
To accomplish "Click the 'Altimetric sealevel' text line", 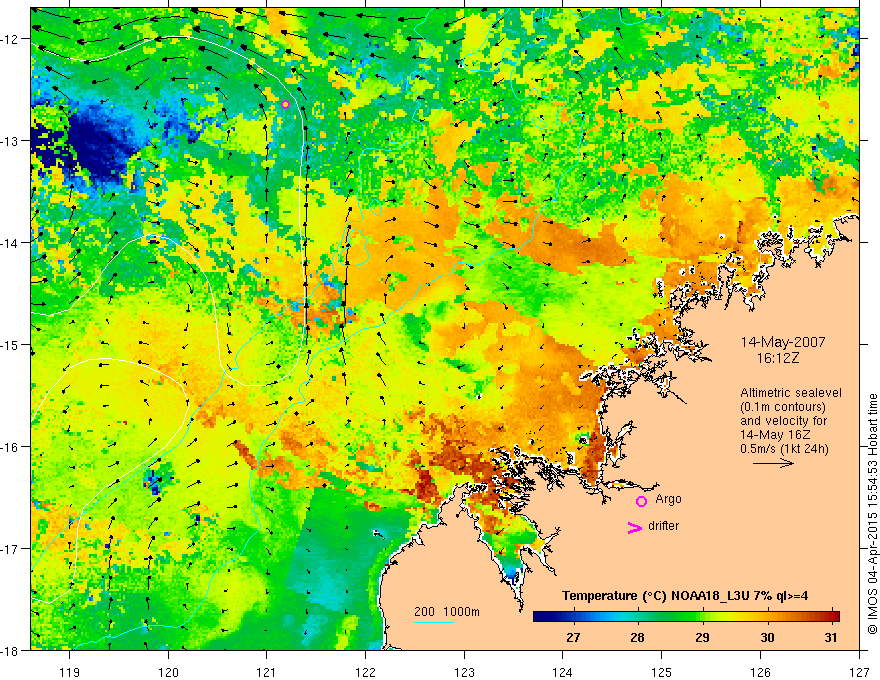I will pos(791,393).
